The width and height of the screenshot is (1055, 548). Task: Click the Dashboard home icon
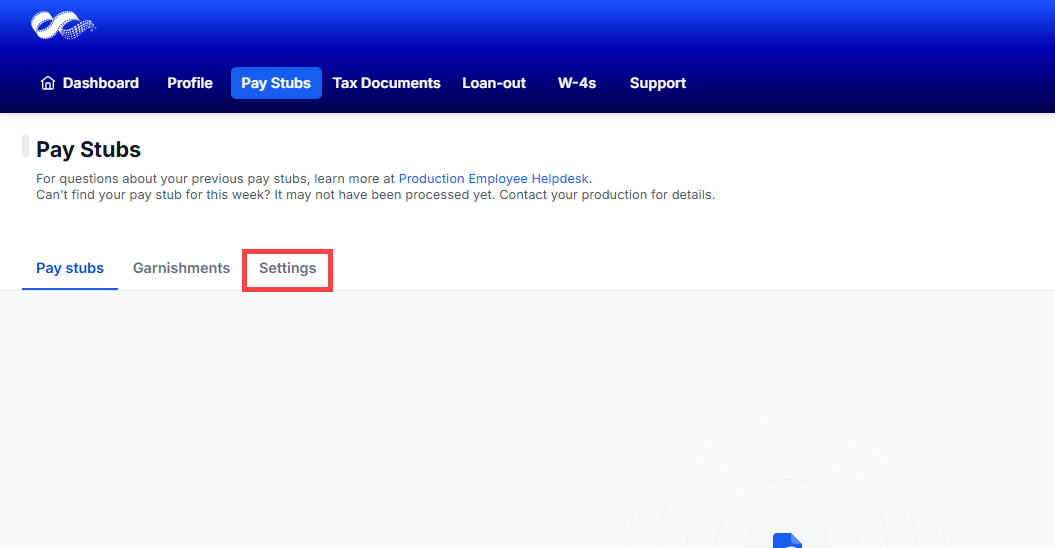click(48, 83)
